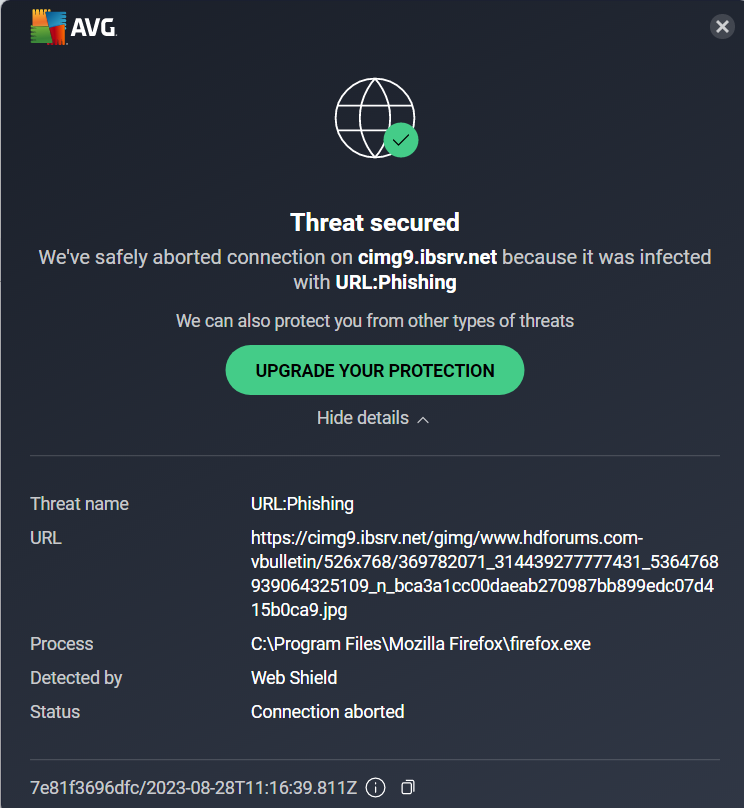The image size is (744, 808).
Task: Click the Threat secured heading
Action: (375, 222)
